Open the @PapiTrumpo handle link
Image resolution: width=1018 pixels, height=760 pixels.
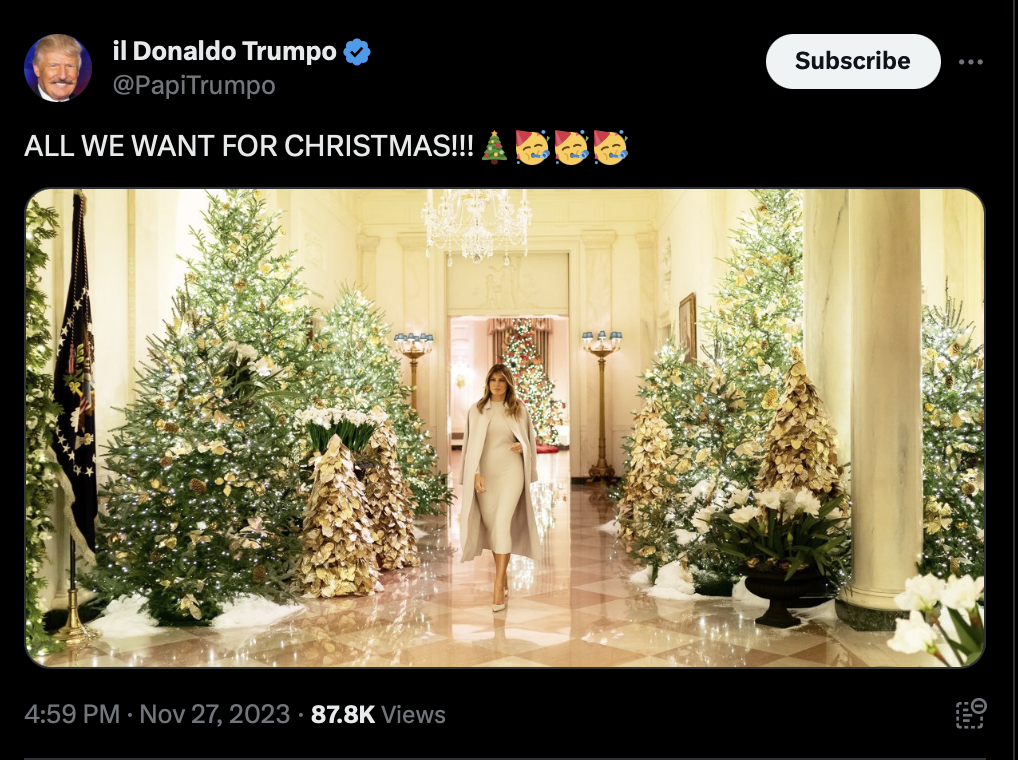[194, 85]
